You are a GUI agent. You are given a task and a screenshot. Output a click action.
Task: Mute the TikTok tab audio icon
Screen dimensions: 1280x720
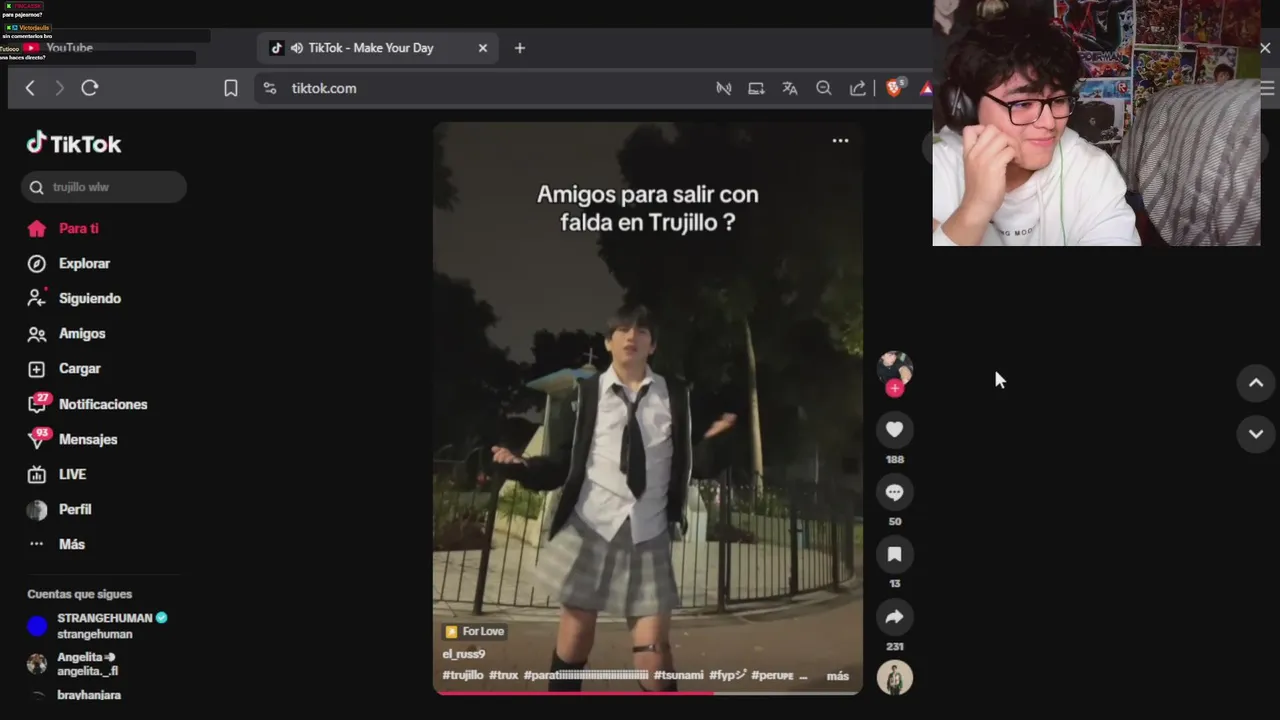296,48
